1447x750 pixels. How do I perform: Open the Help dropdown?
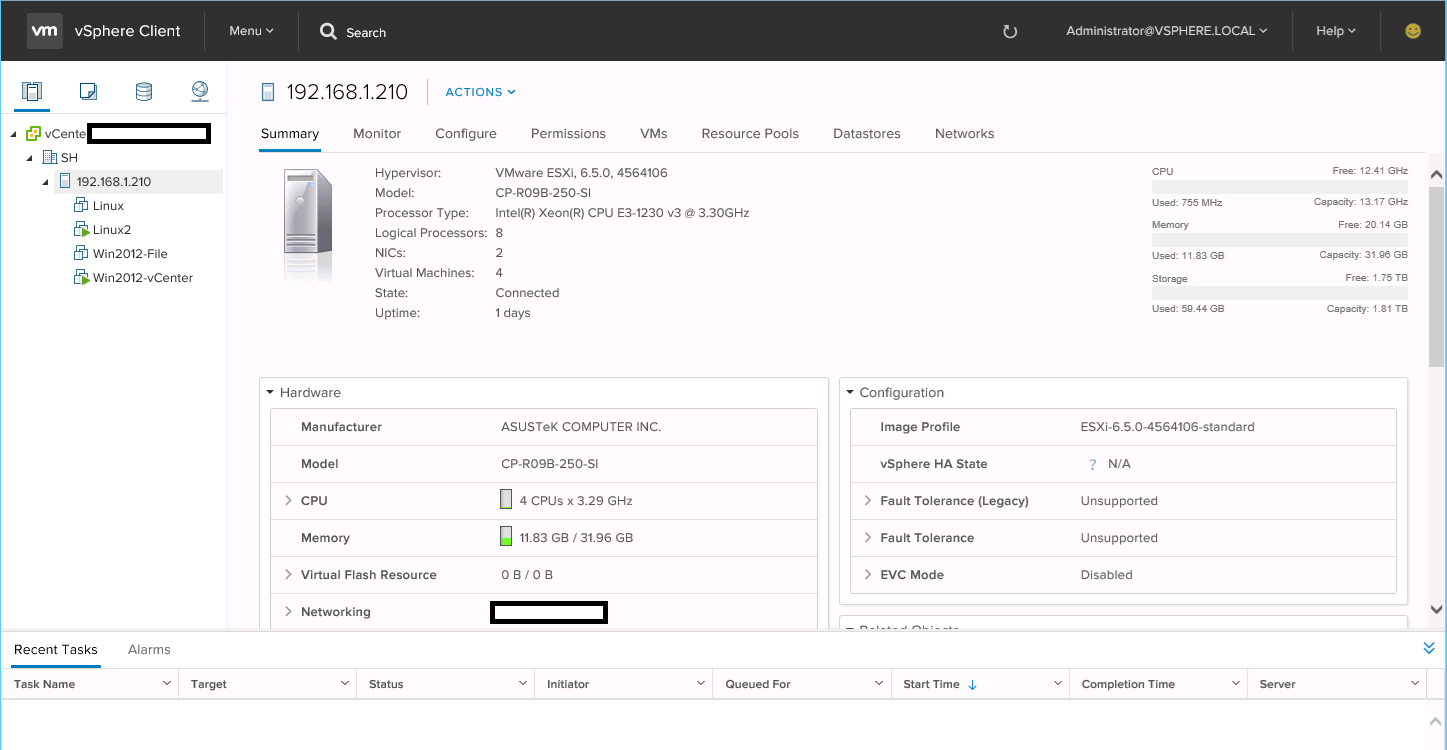point(1336,31)
